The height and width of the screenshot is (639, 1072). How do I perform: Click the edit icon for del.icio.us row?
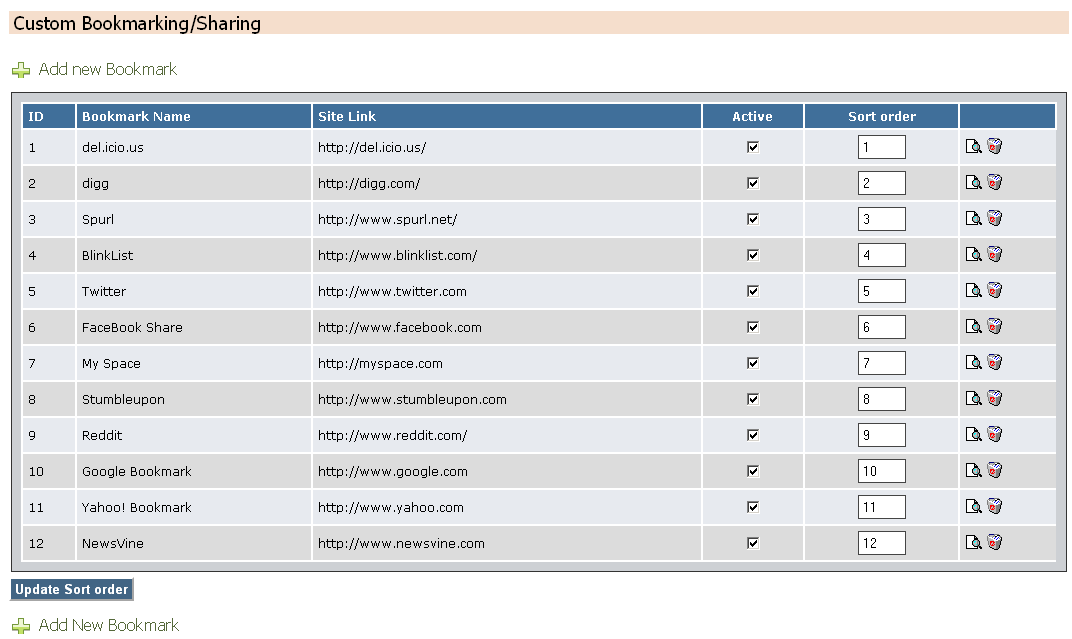tap(973, 146)
